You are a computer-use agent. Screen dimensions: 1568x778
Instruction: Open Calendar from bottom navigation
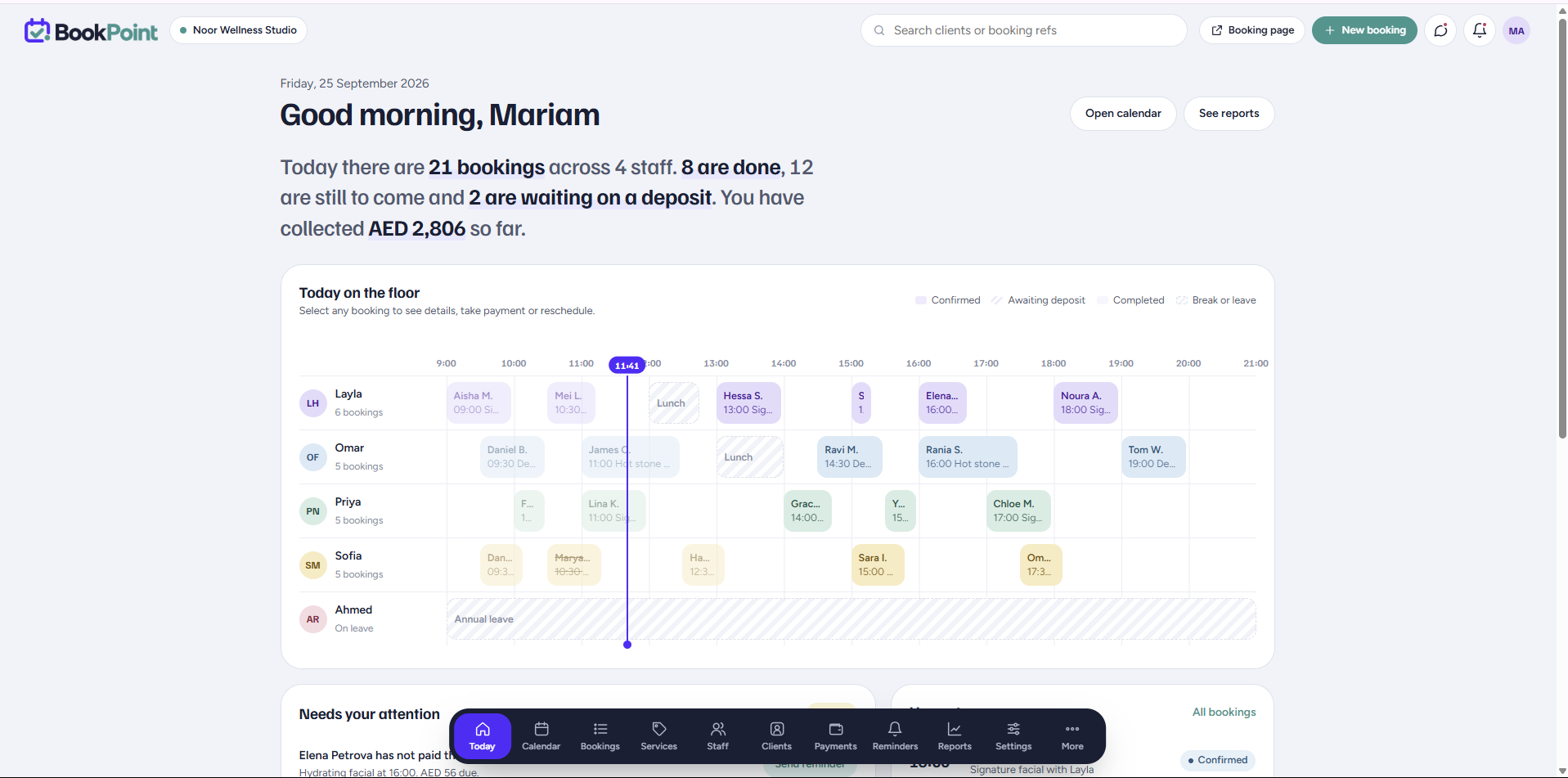pos(541,736)
